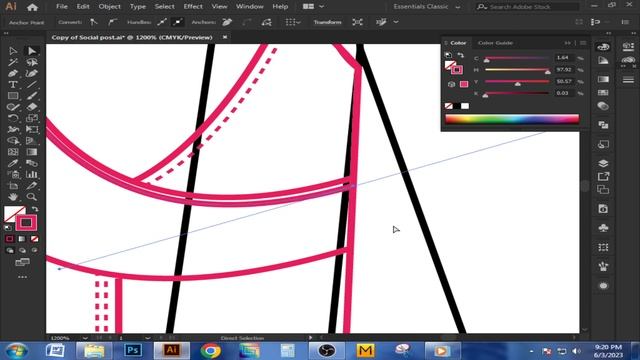Select the Paintbrush tool
640x360 pixels.
pyautogui.click(x=32, y=96)
